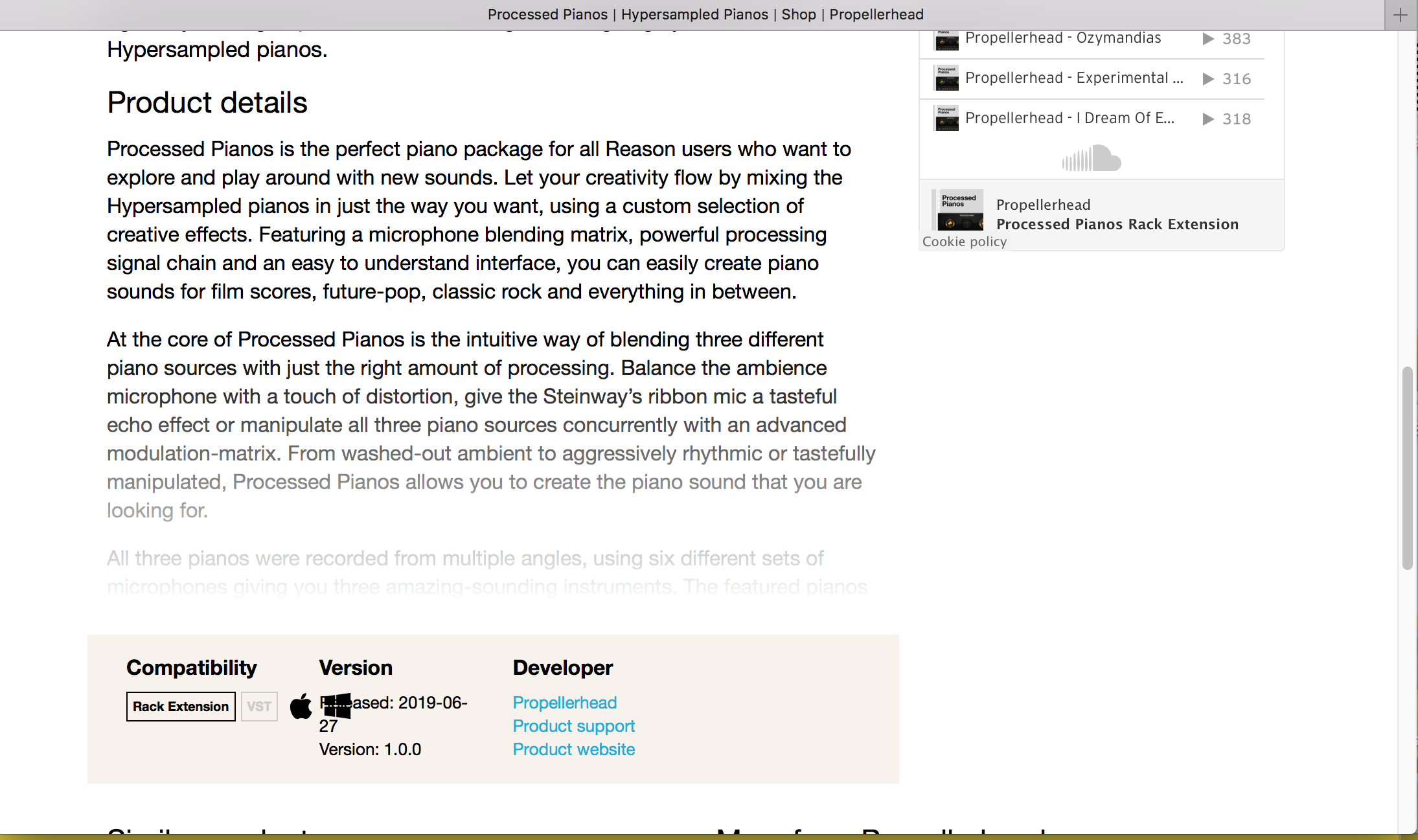This screenshot has width=1418, height=840.
Task: Click the VST compatibility icon
Action: (258, 706)
